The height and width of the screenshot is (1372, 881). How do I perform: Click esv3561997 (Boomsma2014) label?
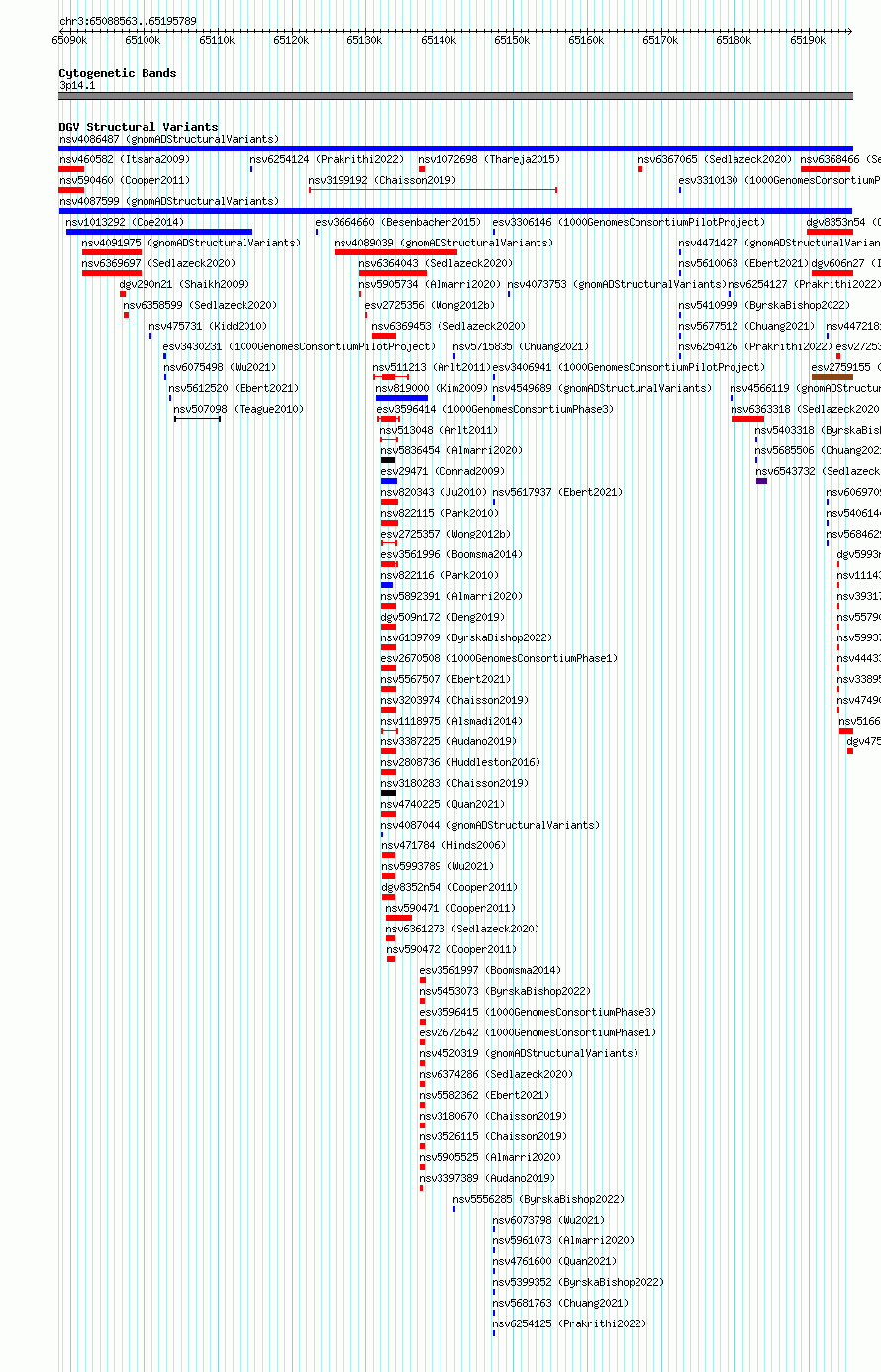click(490, 970)
